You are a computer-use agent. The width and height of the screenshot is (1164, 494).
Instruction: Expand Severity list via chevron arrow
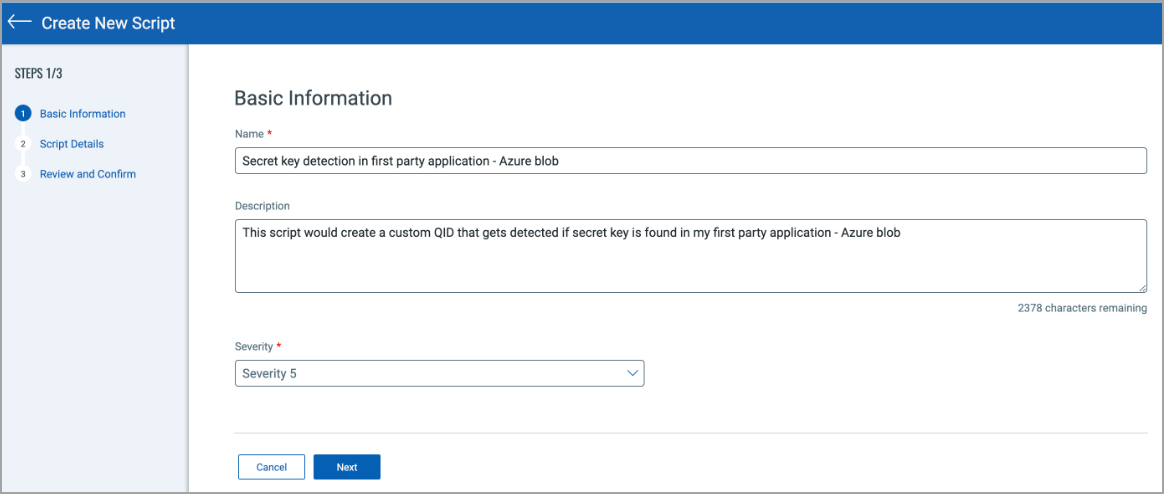pyautogui.click(x=632, y=373)
